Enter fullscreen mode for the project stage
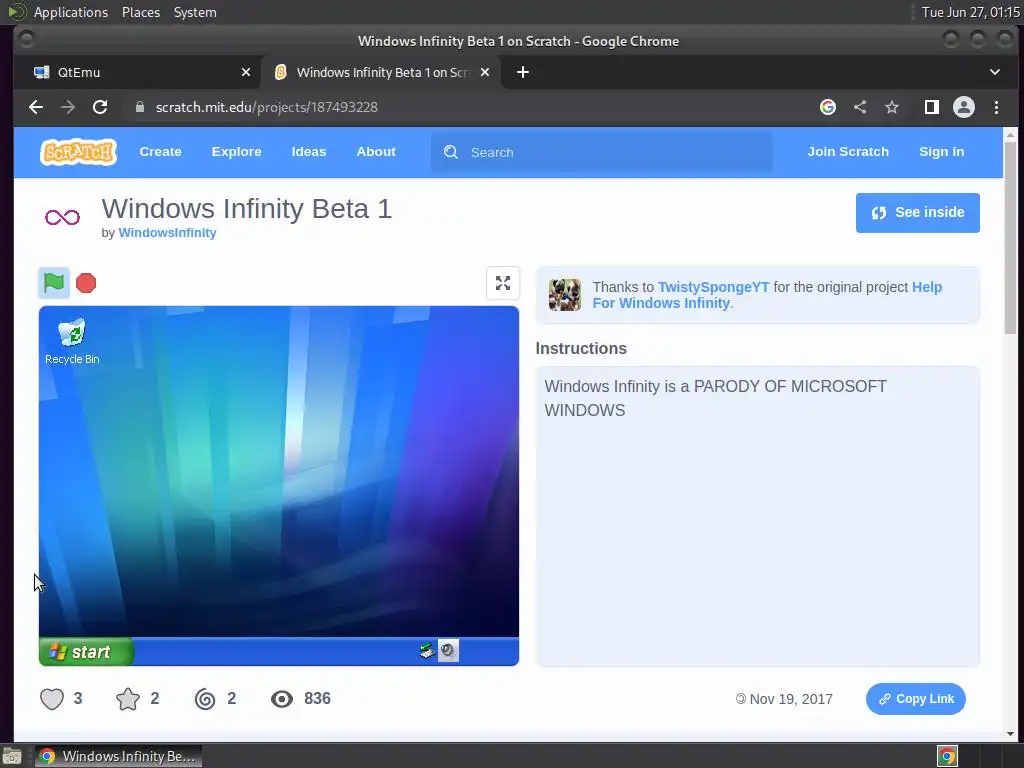1024x768 pixels. (x=503, y=283)
